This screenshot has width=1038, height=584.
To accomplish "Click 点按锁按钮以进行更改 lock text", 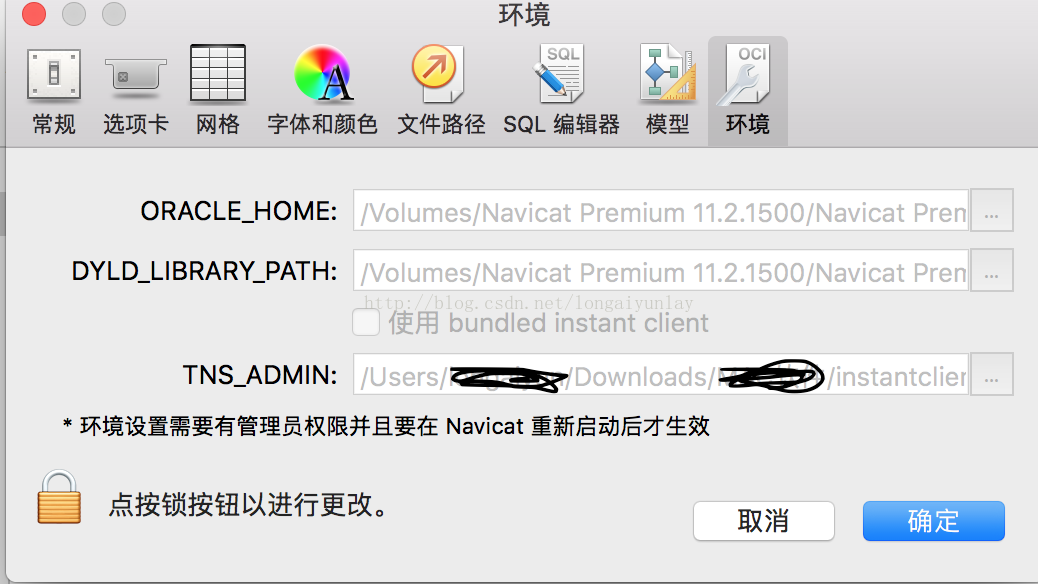I will (x=248, y=505).
